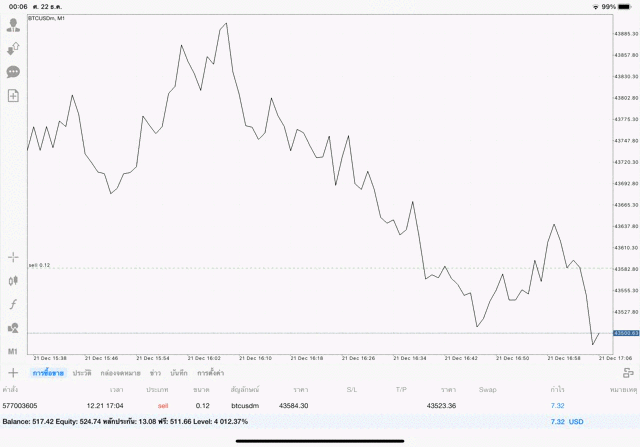640x447 pixels.
Task: Tap the plus icon beside bottom tabs
Action: tap(13, 372)
